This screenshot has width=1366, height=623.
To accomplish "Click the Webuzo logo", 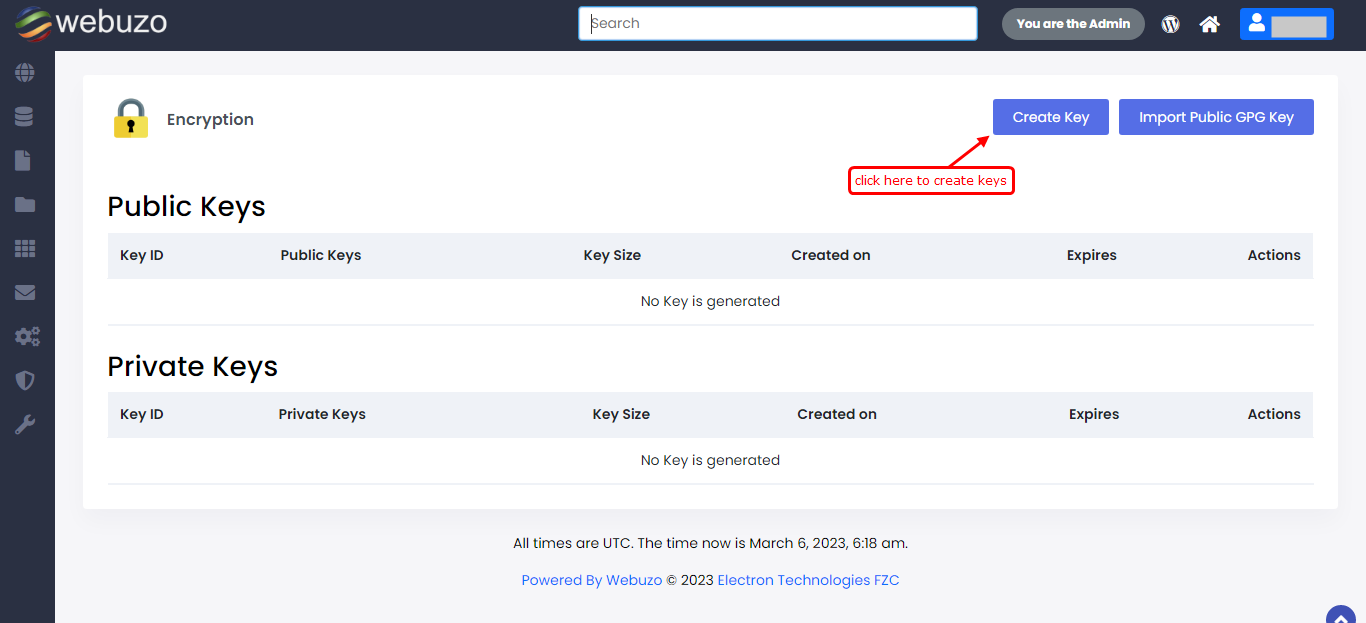I will pyautogui.click(x=90, y=23).
